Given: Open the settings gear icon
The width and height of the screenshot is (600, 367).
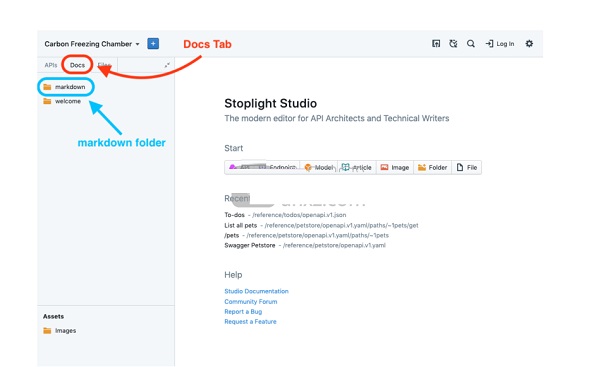Looking at the screenshot, I should click(529, 44).
